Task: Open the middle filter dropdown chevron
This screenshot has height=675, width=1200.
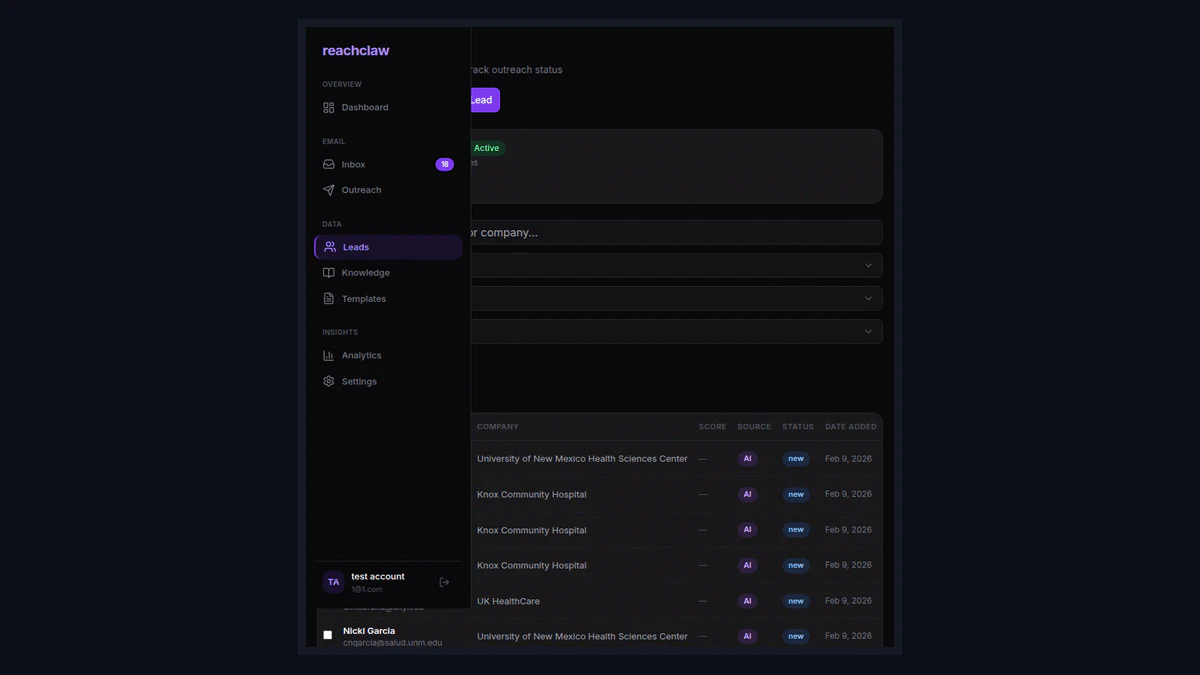Action: 868,298
